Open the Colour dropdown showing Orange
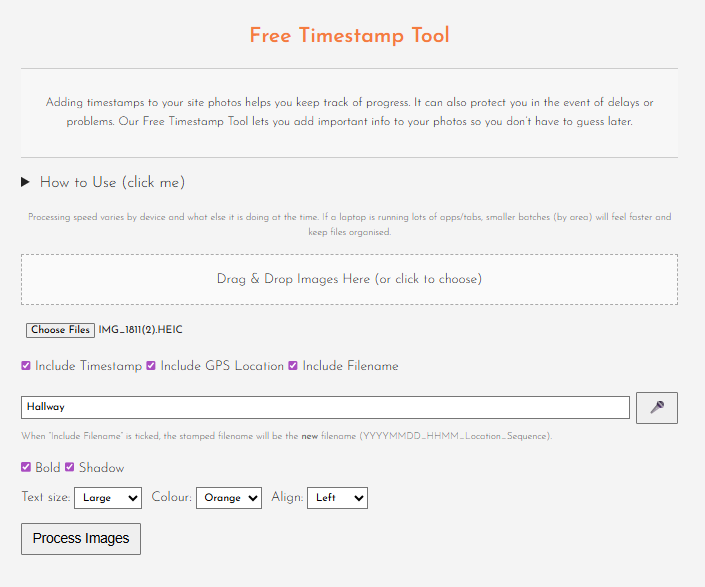This screenshot has width=705, height=587. (228, 497)
